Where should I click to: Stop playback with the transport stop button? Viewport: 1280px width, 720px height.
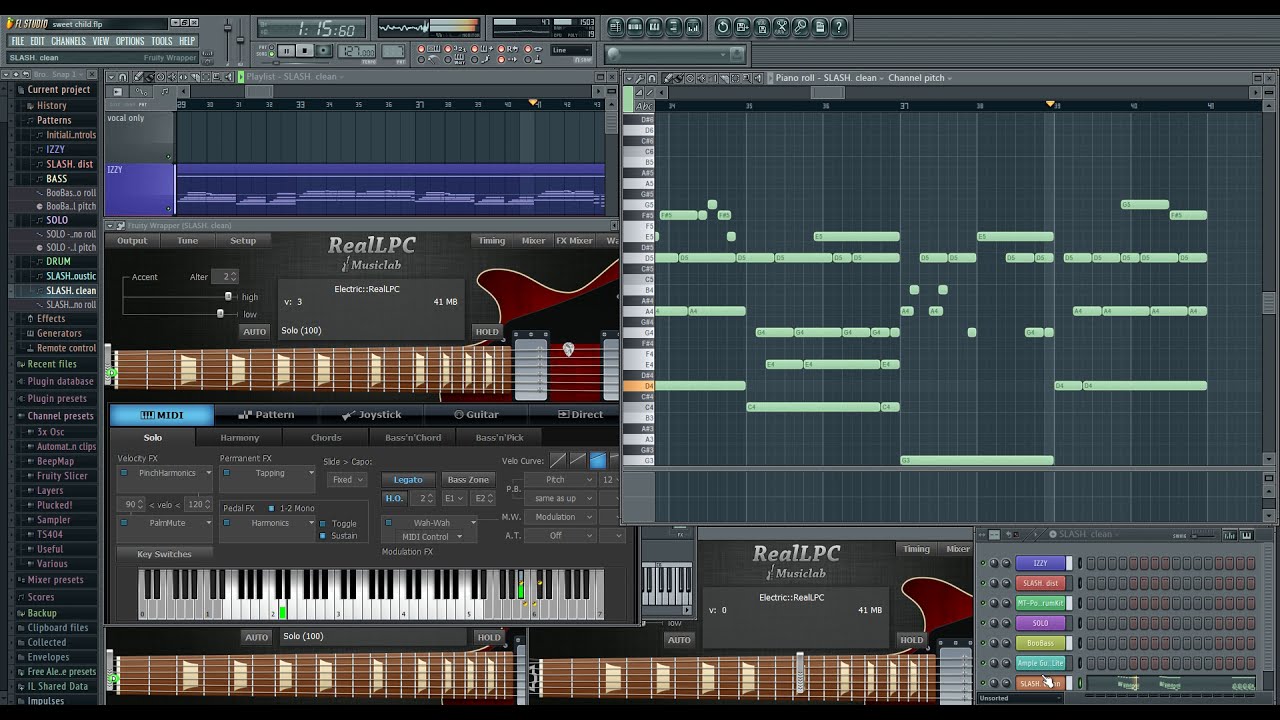(305, 50)
